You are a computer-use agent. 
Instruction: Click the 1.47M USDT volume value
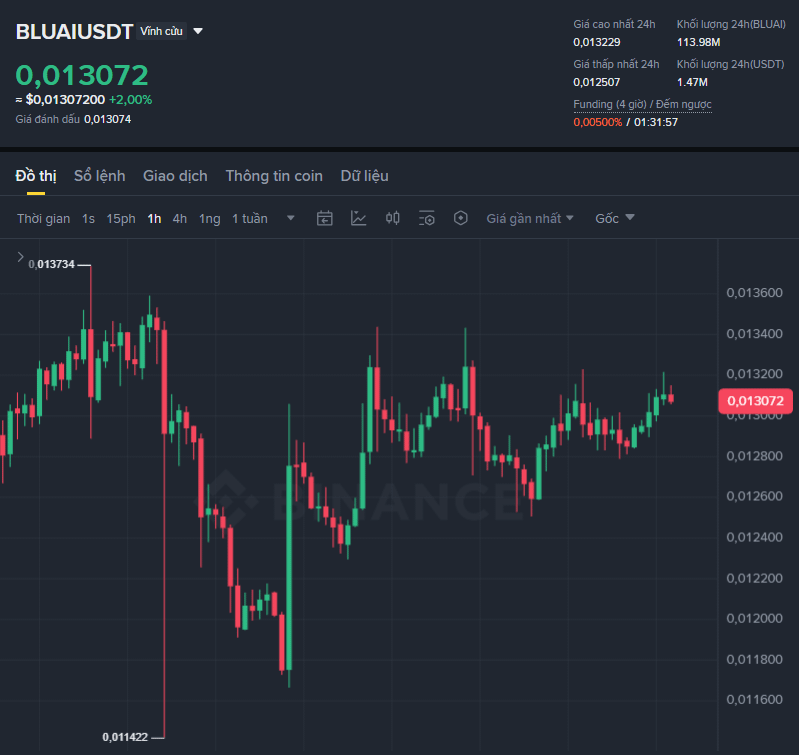(692, 82)
